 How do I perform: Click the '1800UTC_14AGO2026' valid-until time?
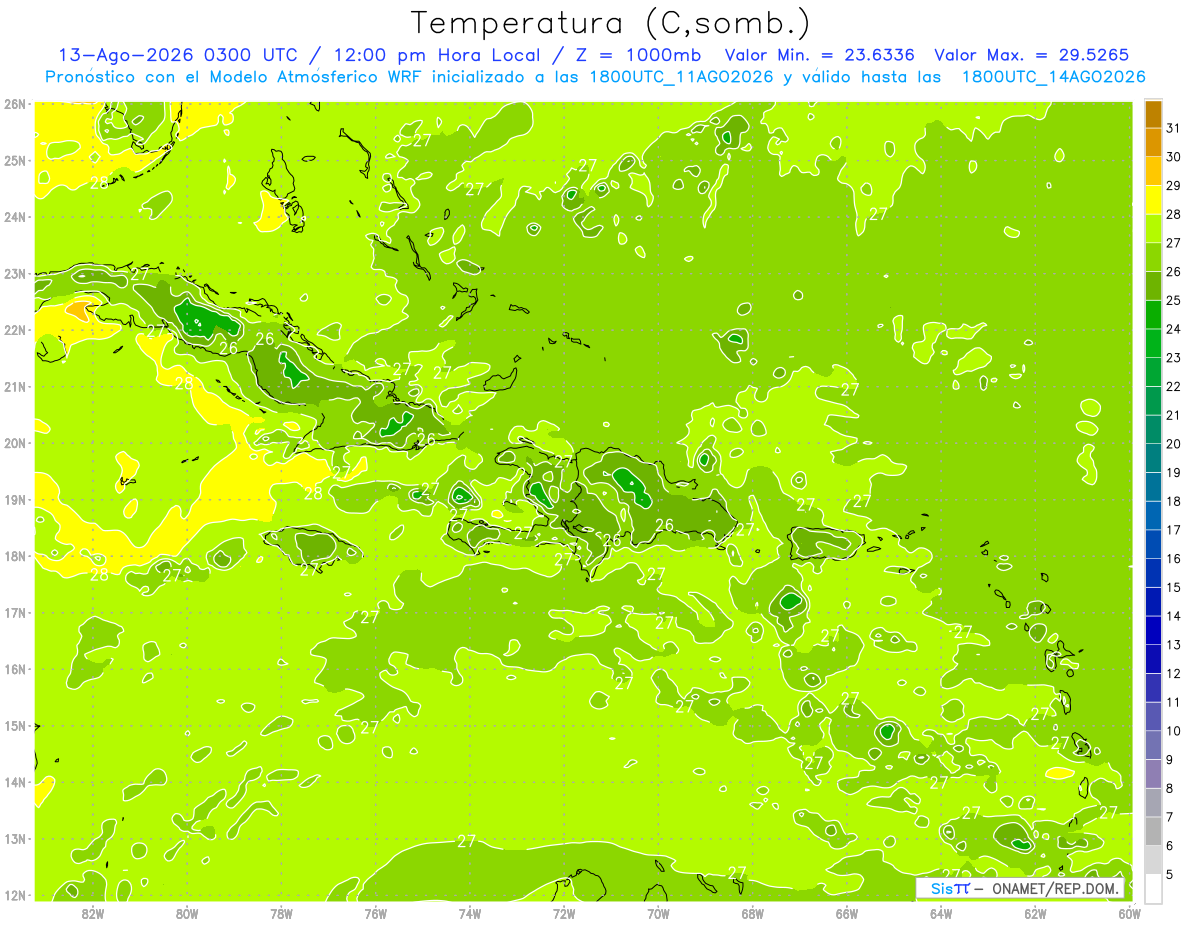point(1053,77)
